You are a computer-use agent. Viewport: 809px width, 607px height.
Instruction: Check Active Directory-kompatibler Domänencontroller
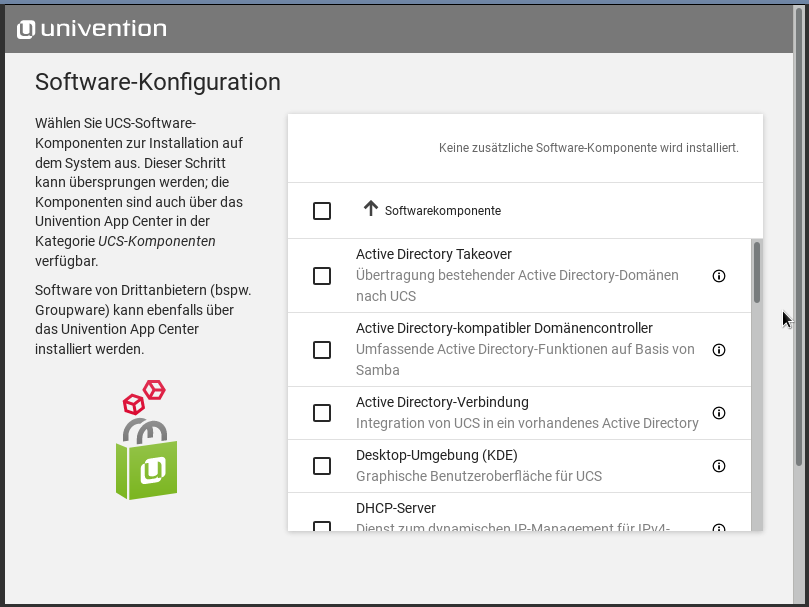tap(322, 350)
